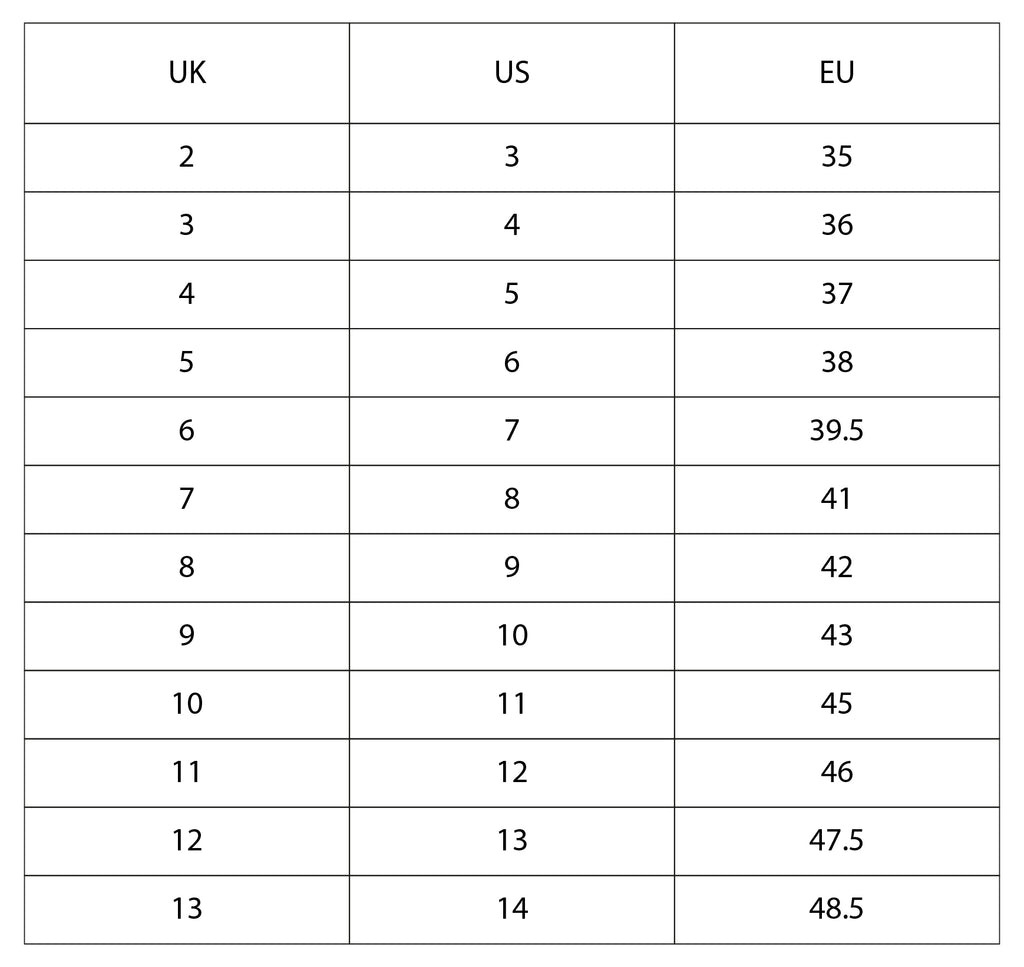The width and height of the screenshot is (1024, 967).
Task: Click the US size 14 cell
Action: [x=511, y=909]
